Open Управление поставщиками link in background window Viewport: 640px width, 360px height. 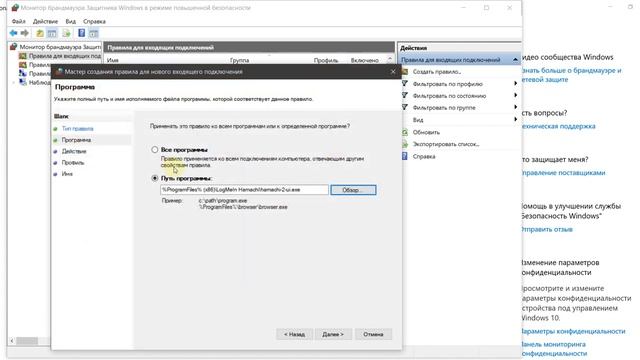(x=563, y=173)
